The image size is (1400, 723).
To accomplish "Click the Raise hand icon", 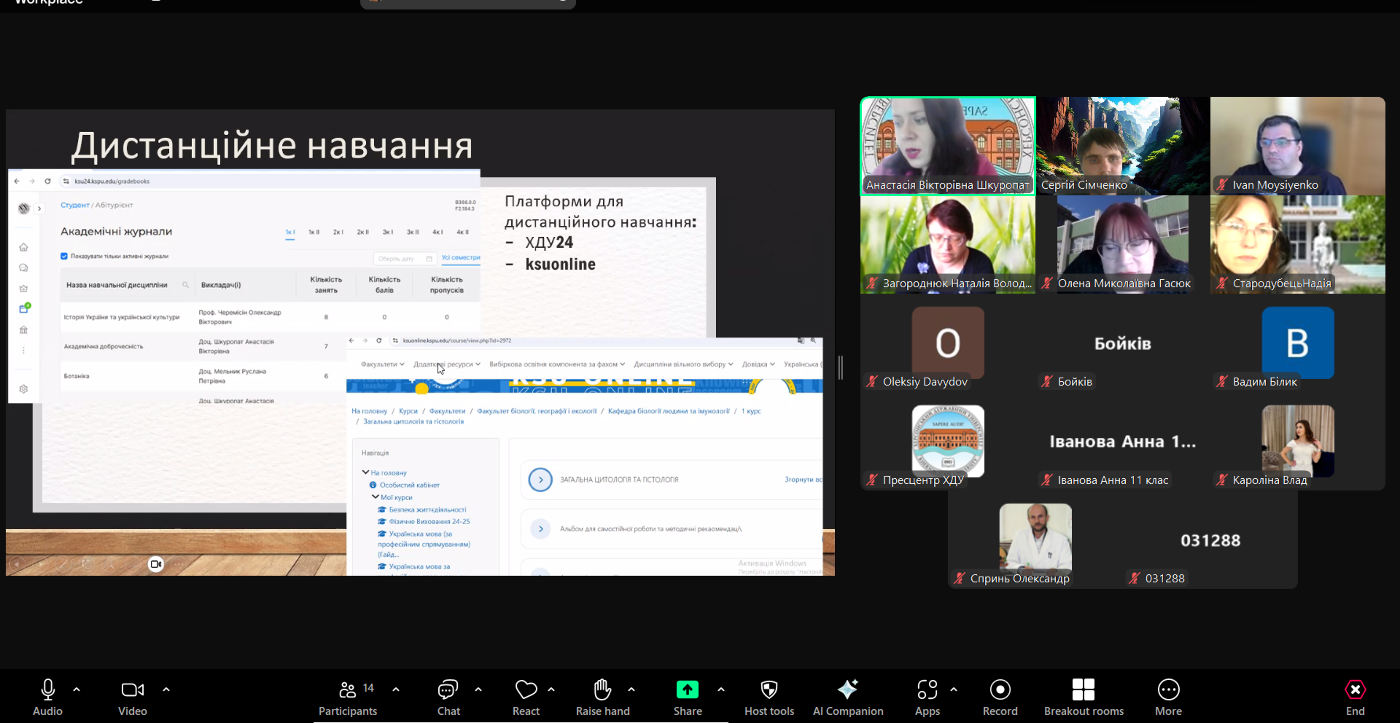I will click(603, 690).
